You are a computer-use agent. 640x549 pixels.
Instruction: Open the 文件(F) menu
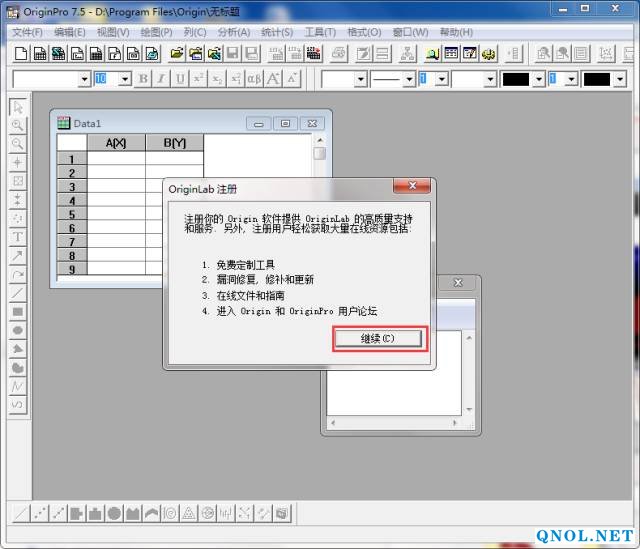[29, 32]
